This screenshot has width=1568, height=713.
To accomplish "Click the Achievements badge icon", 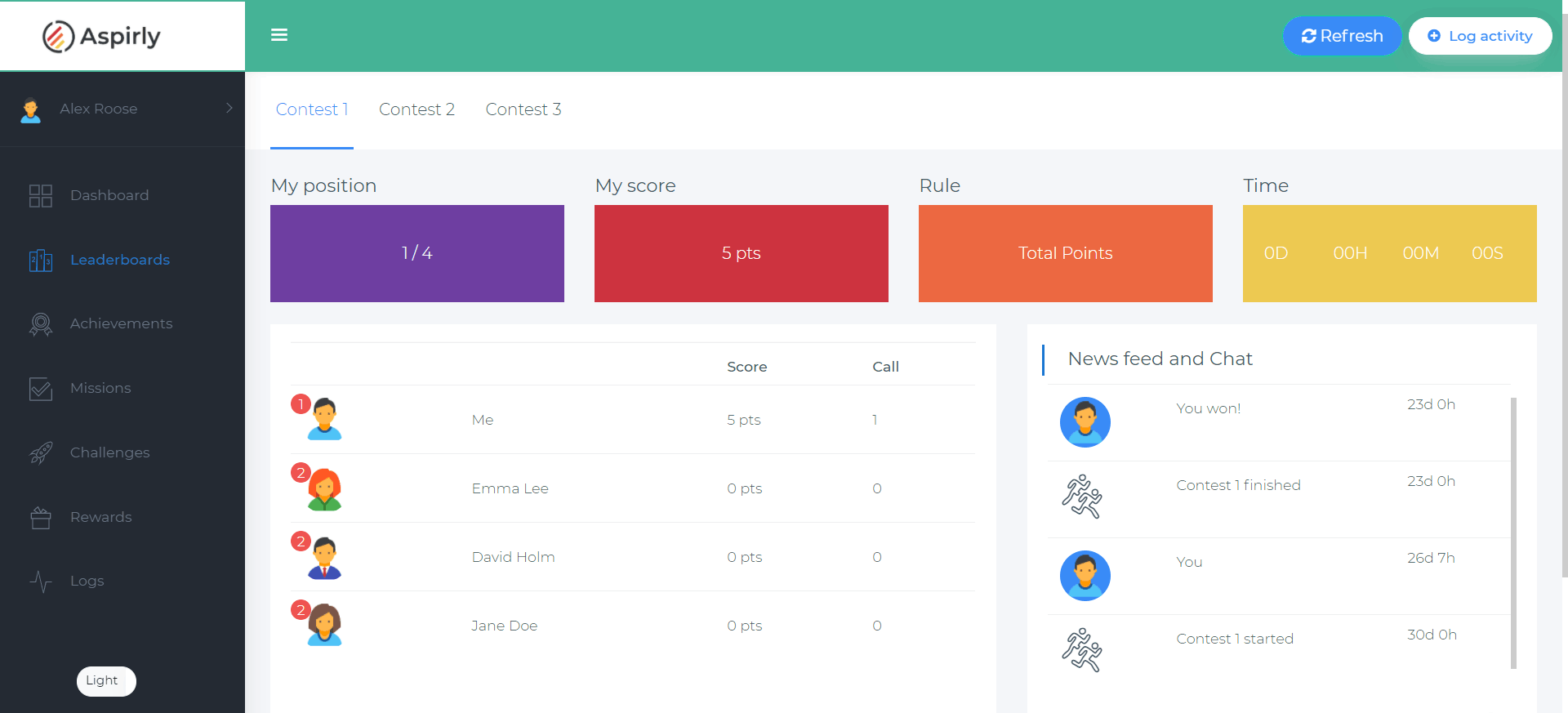I will point(41,324).
